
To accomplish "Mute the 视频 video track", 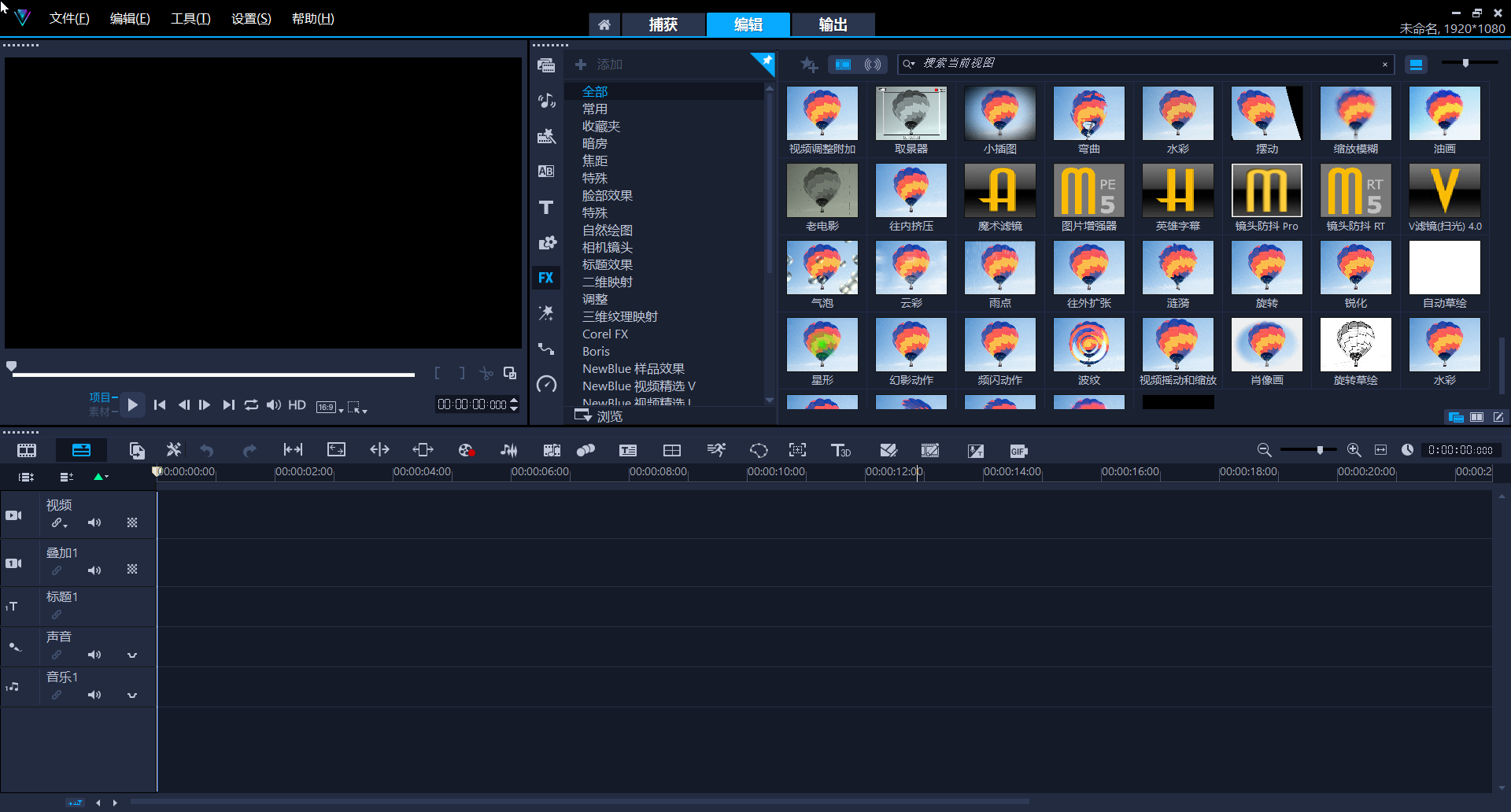I will point(94,522).
